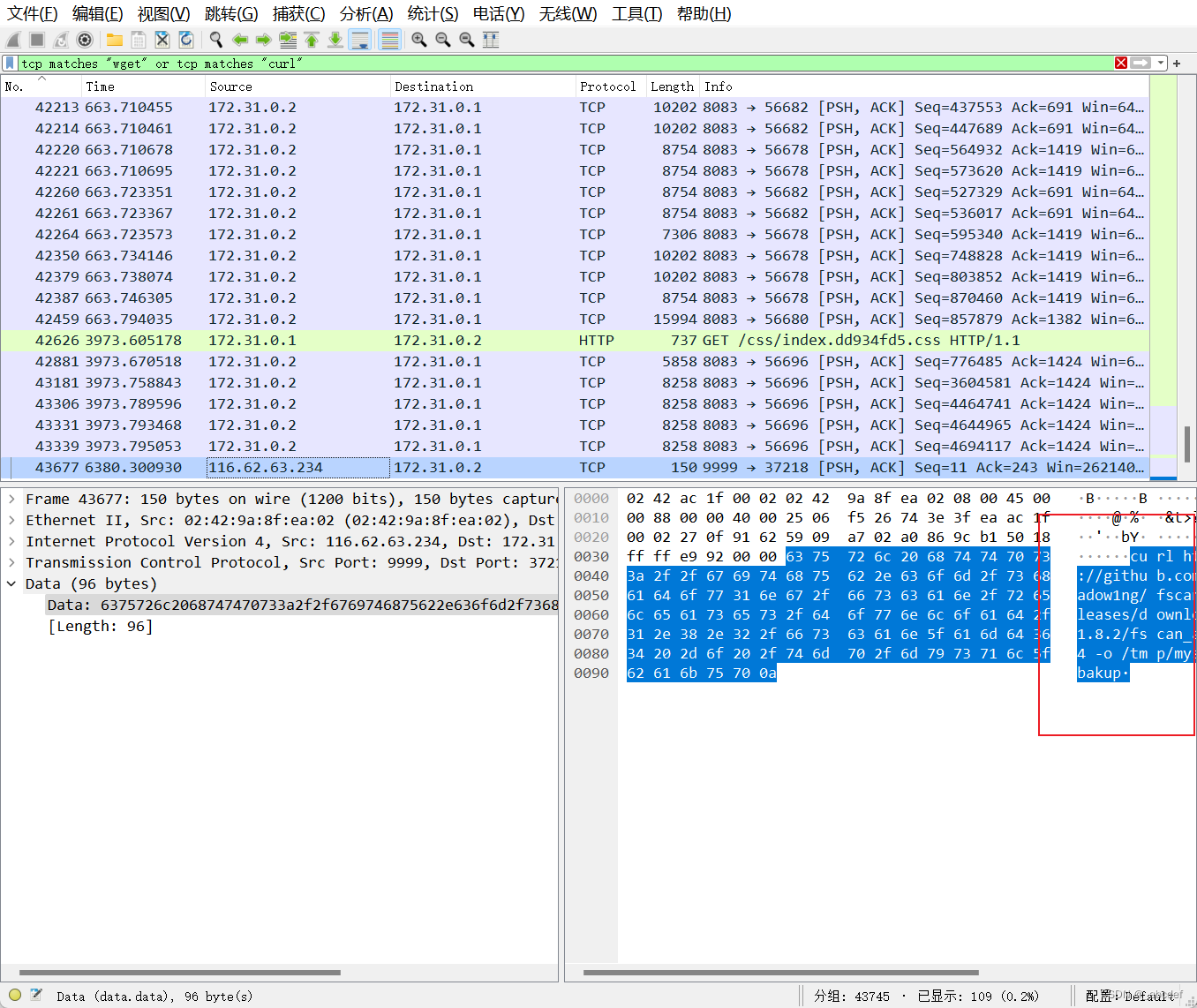Sort by the Protocol column header
Image resolution: width=1197 pixels, height=1008 pixels.
611,87
